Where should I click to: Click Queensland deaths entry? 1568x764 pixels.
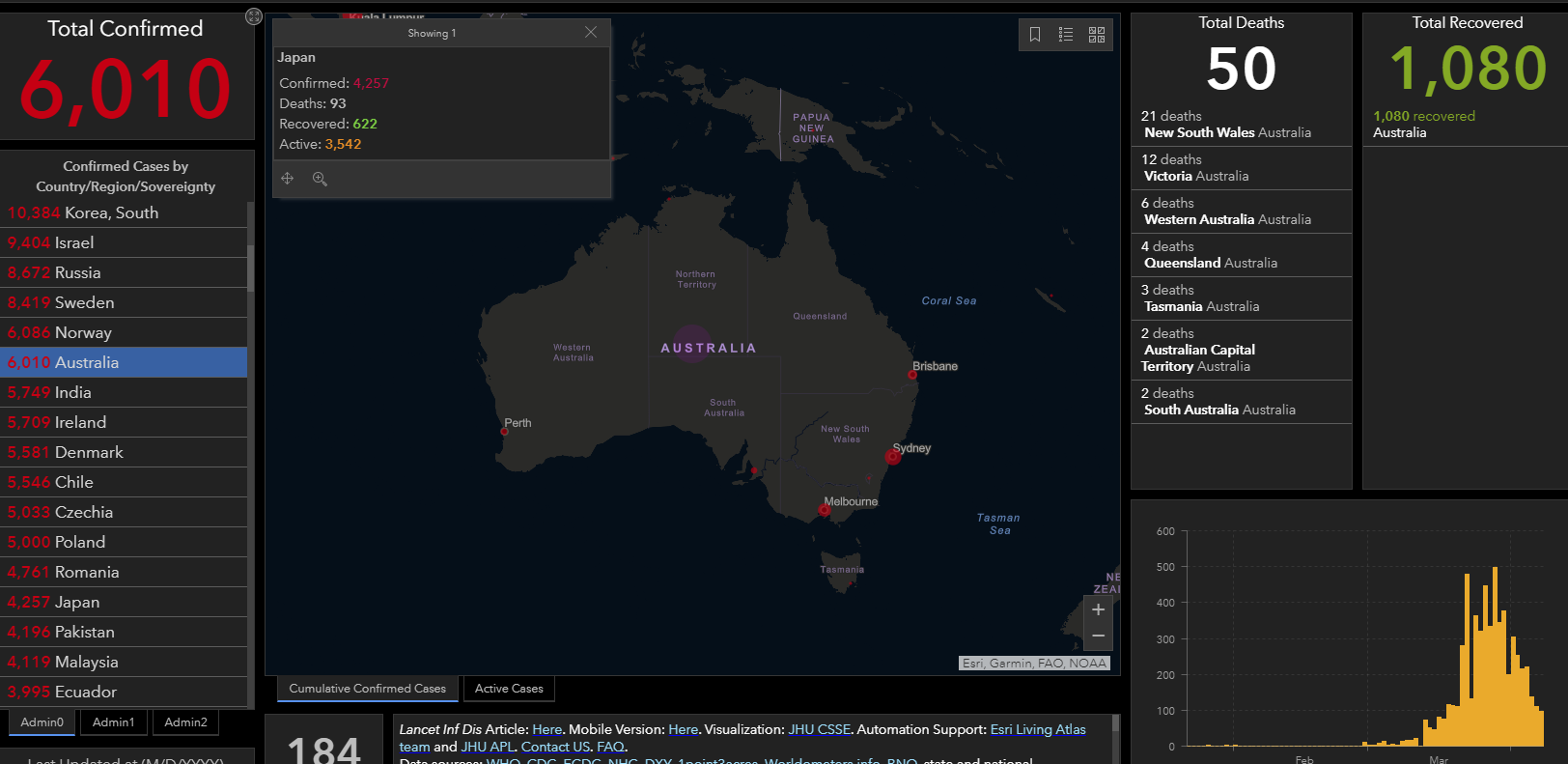tap(1241, 255)
